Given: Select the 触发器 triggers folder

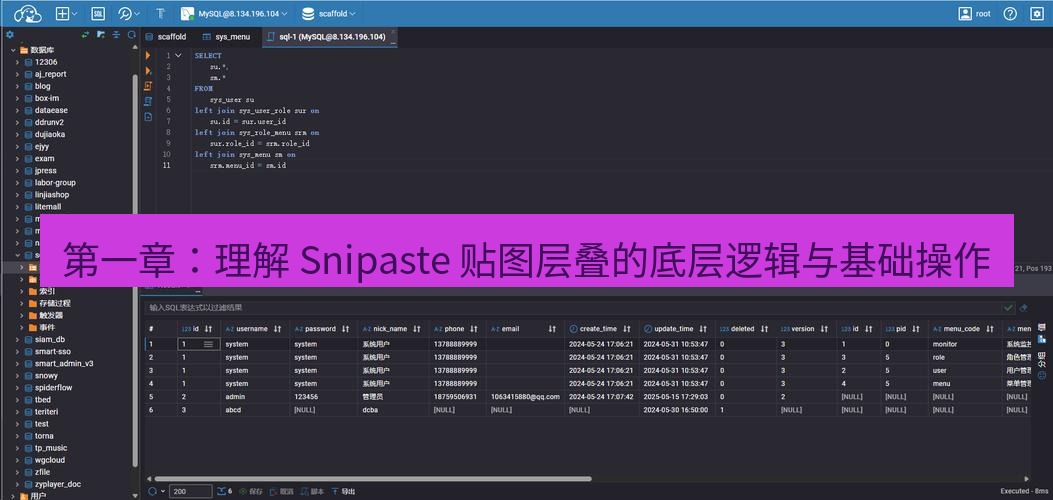Looking at the screenshot, I should [46, 315].
